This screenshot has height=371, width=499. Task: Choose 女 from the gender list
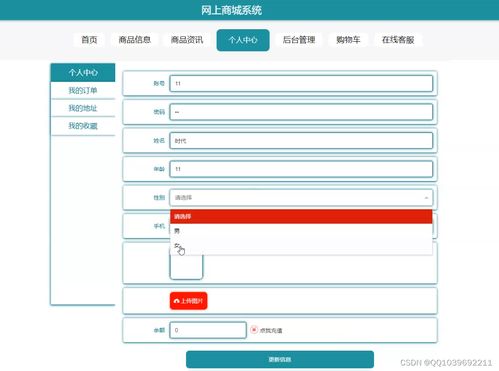click(301, 246)
